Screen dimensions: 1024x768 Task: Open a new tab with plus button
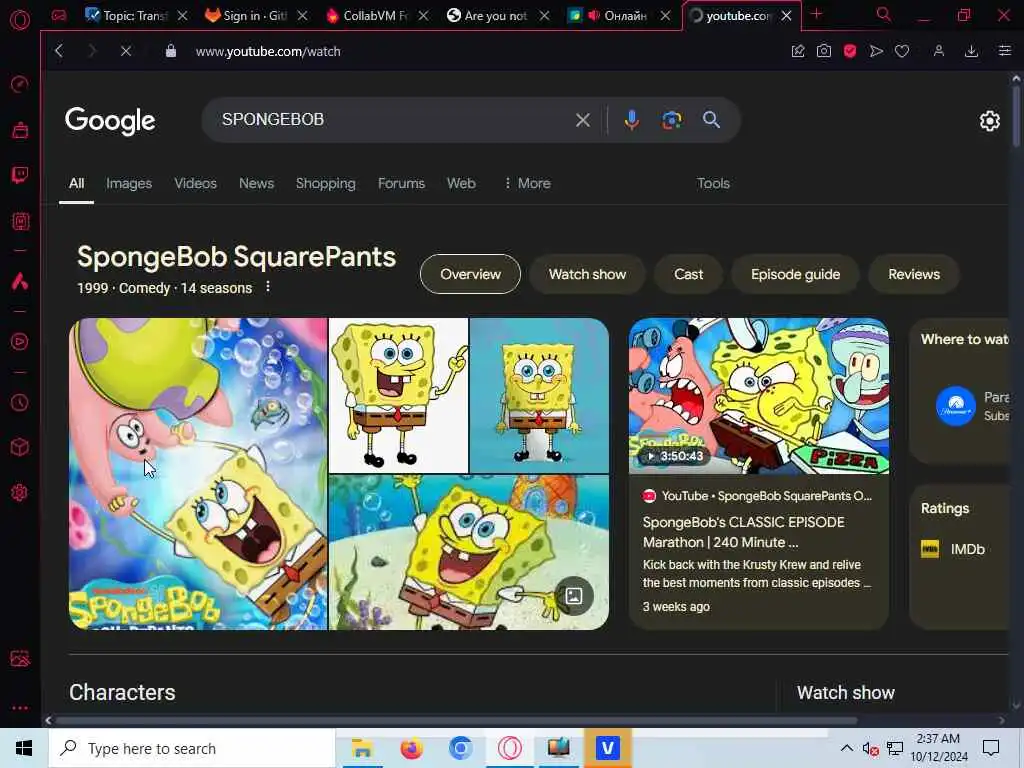point(816,14)
